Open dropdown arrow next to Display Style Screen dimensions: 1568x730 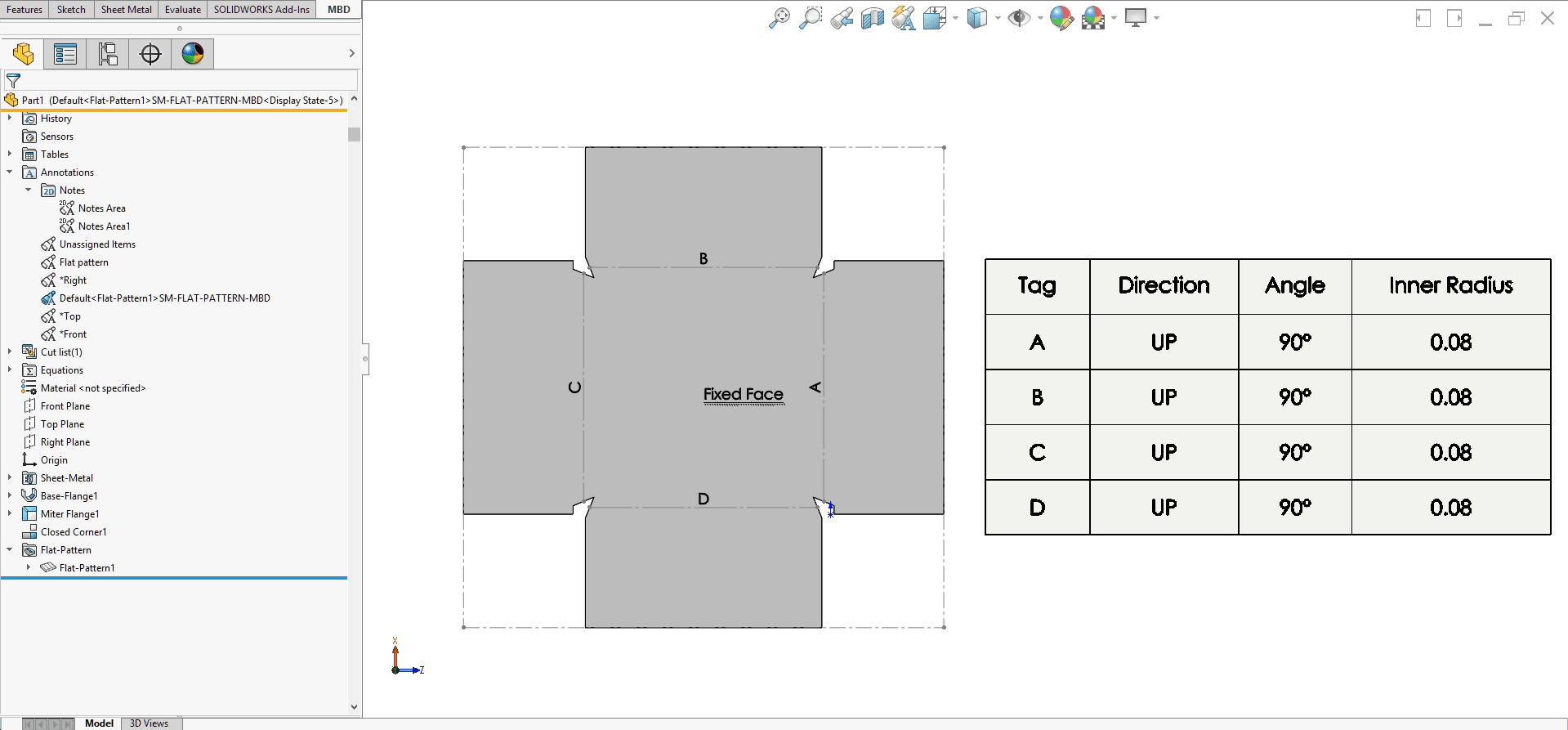998,18
